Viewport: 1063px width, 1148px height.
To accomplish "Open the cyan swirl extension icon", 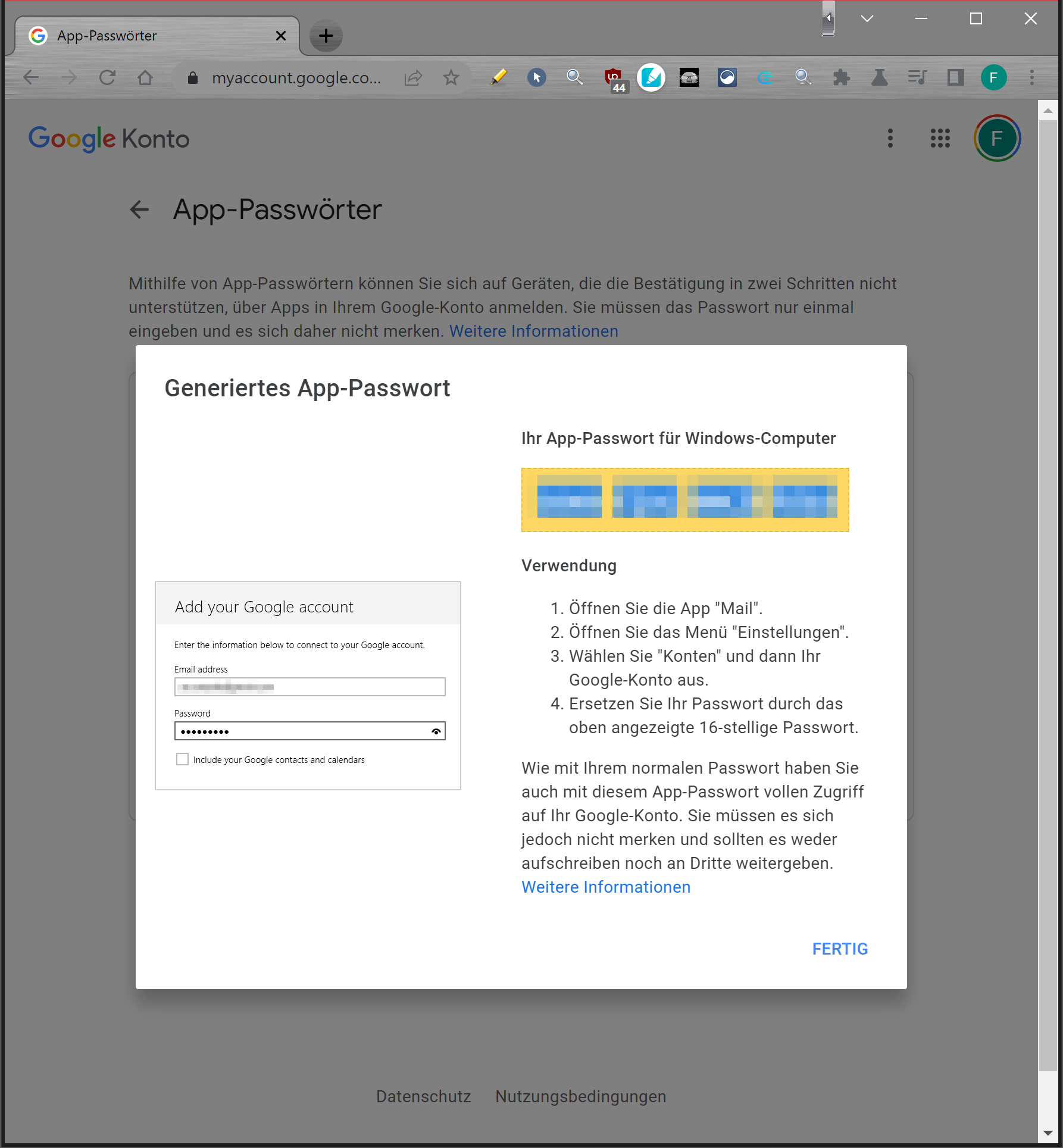I will pyautogui.click(x=765, y=77).
